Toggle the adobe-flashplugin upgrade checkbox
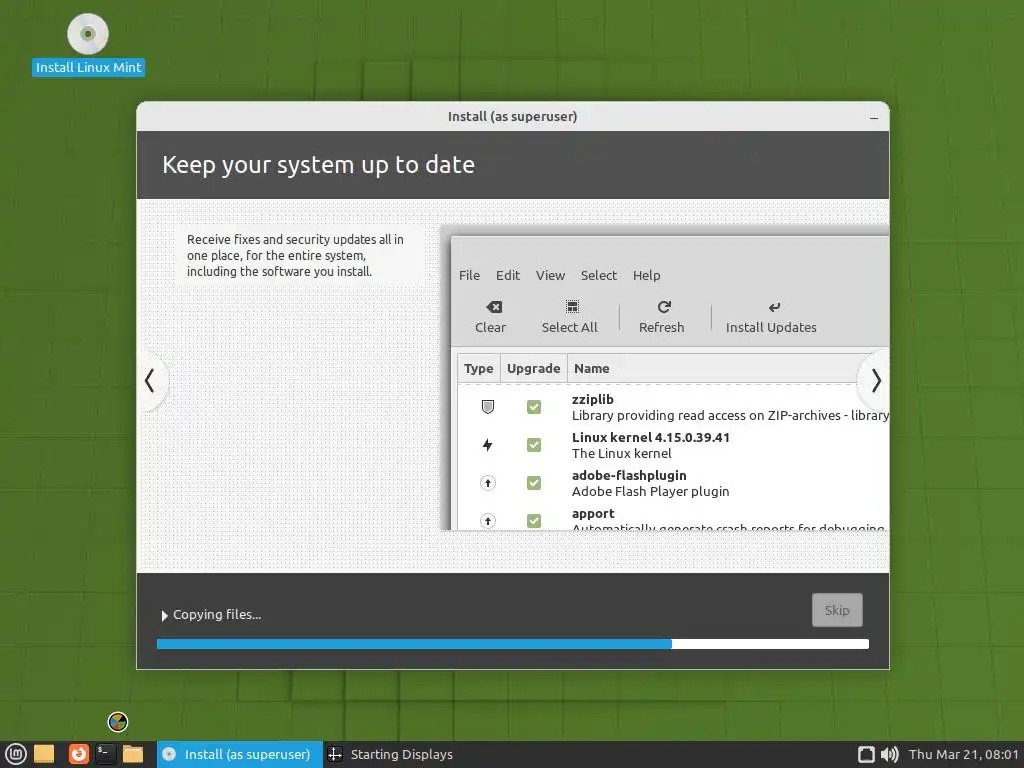 534,483
